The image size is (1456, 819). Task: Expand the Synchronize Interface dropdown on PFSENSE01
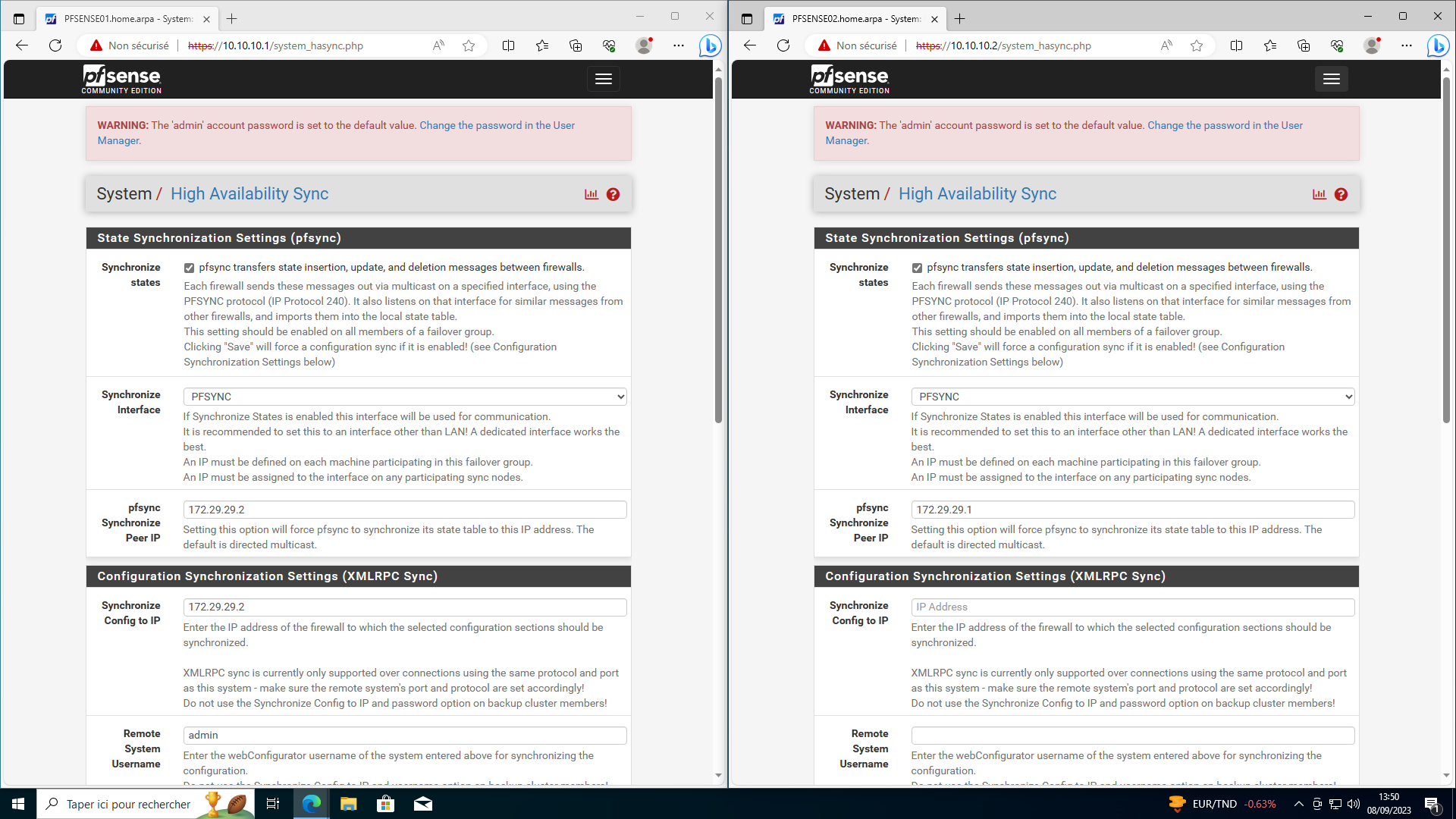click(405, 397)
